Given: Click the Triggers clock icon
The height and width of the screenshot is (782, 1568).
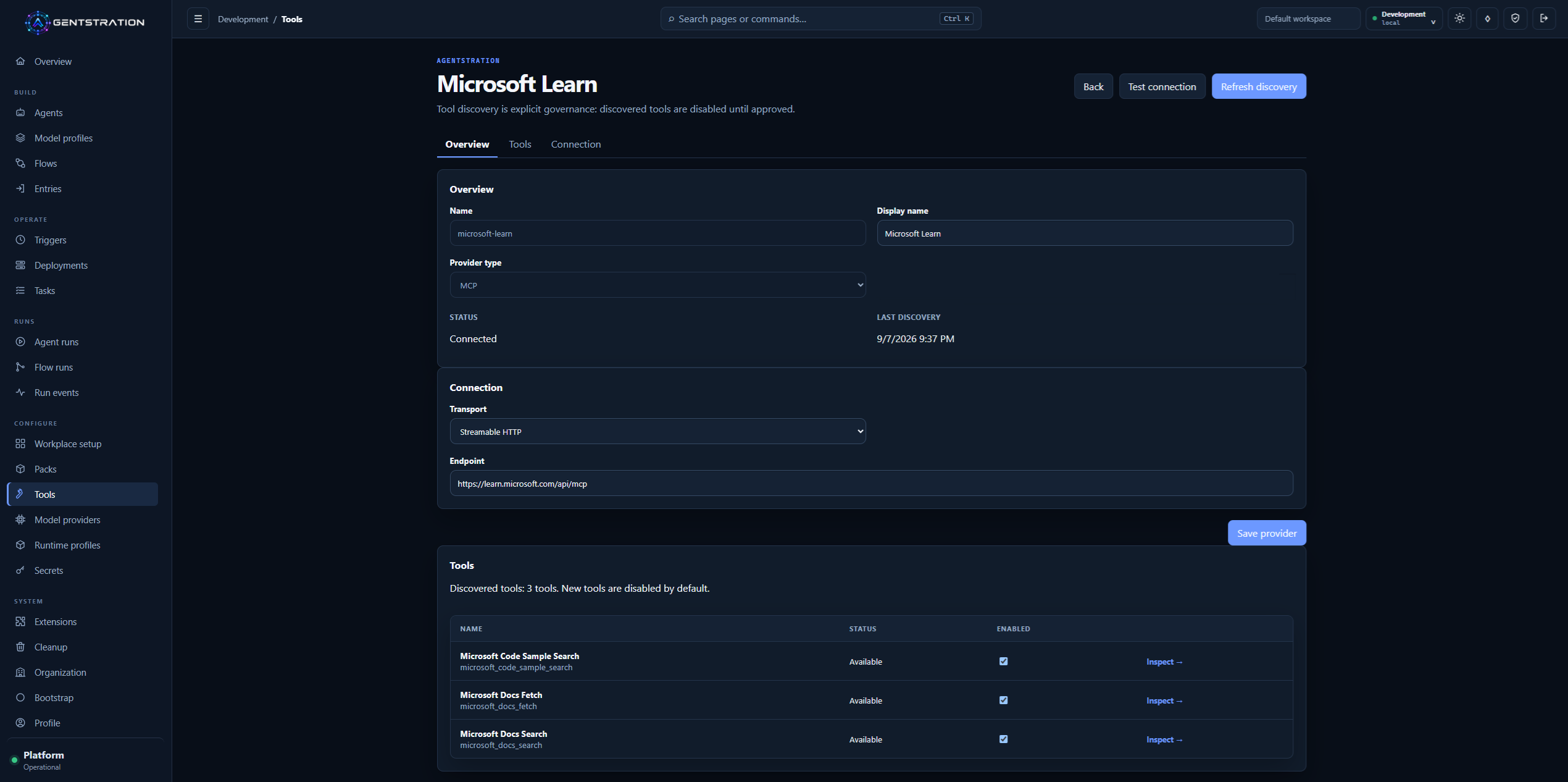Looking at the screenshot, I should click(20, 240).
